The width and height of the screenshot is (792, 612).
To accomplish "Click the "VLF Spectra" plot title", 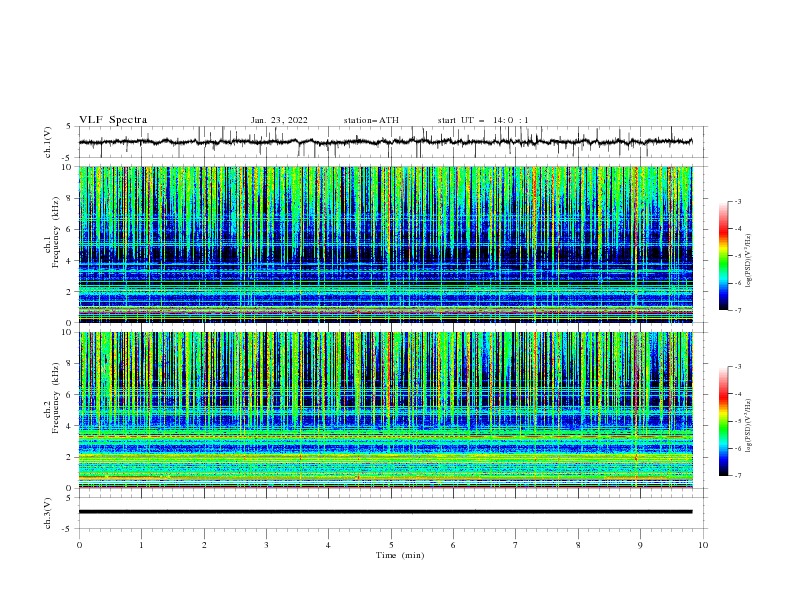I will [113, 120].
